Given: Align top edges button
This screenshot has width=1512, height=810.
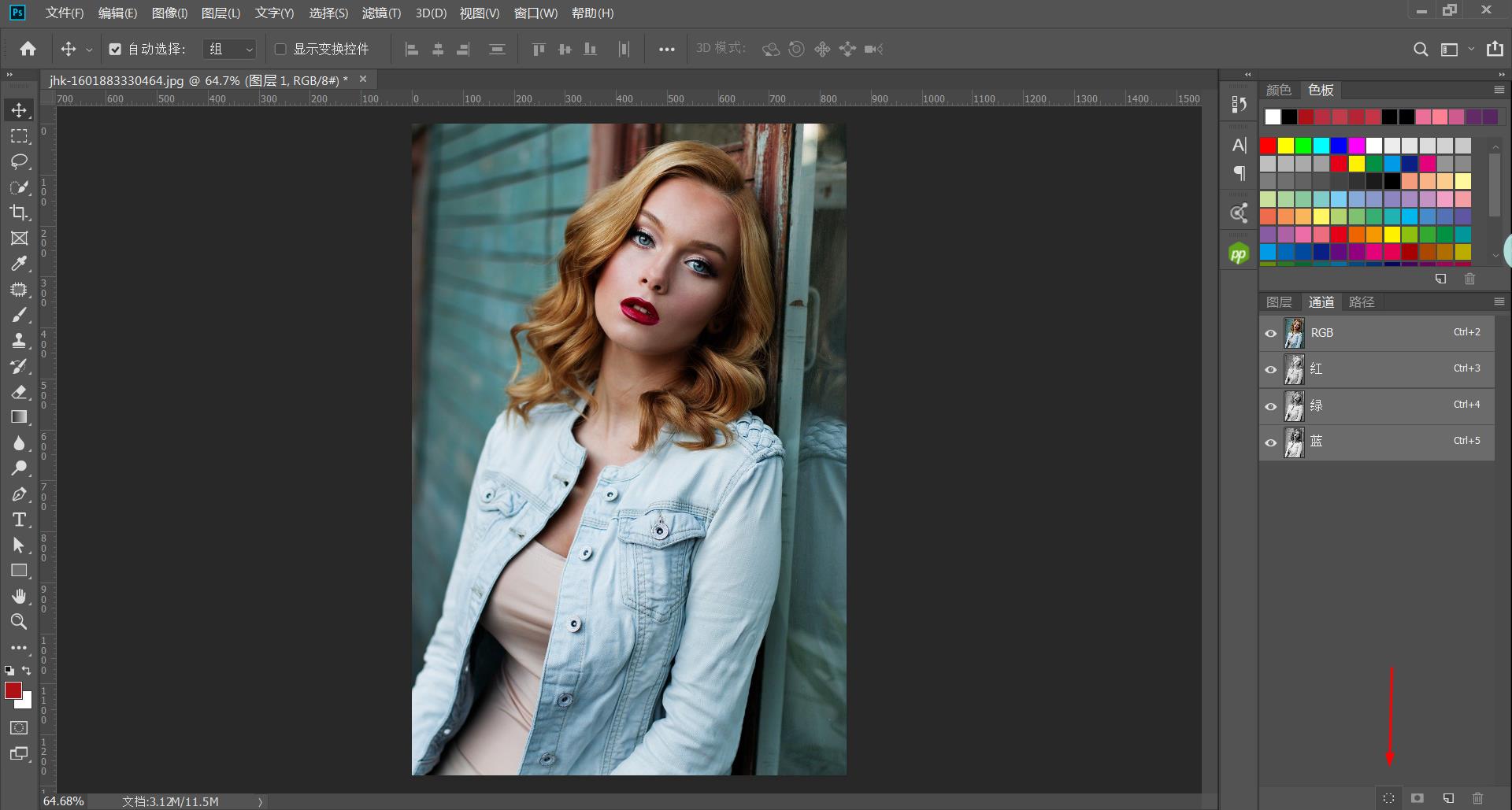Looking at the screenshot, I should [539, 49].
